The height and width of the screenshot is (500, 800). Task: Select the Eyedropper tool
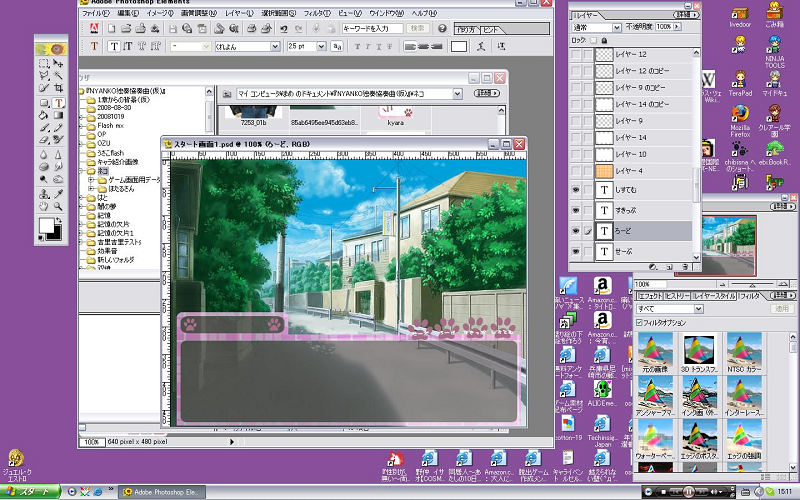pyautogui.click(x=58, y=194)
